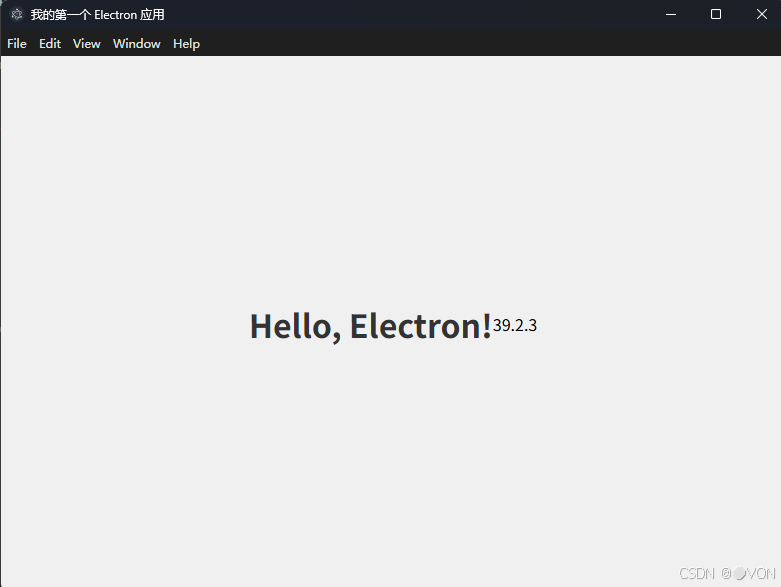The image size is (781, 587).
Task: Open the File menu
Action: pos(17,44)
